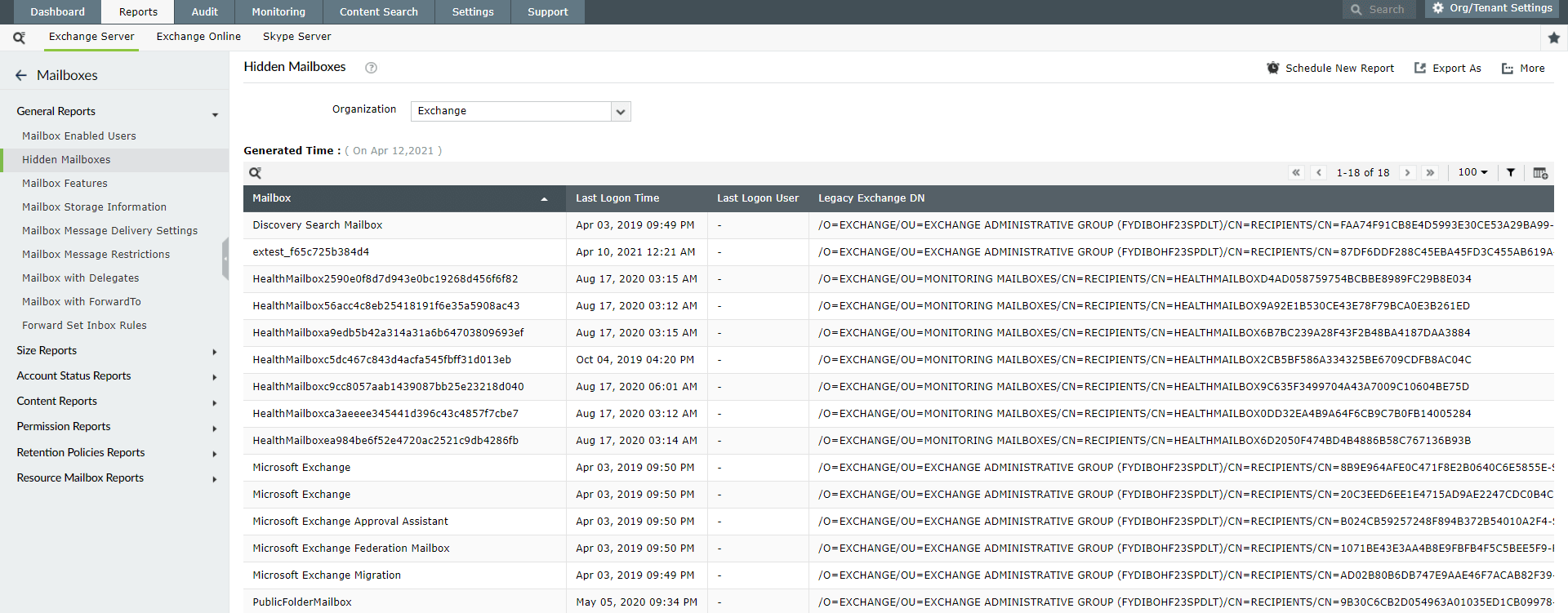Collapse the General Reports section
The height and width of the screenshot is (613, 1568).
pyautogui.click(x=215, y=114)
